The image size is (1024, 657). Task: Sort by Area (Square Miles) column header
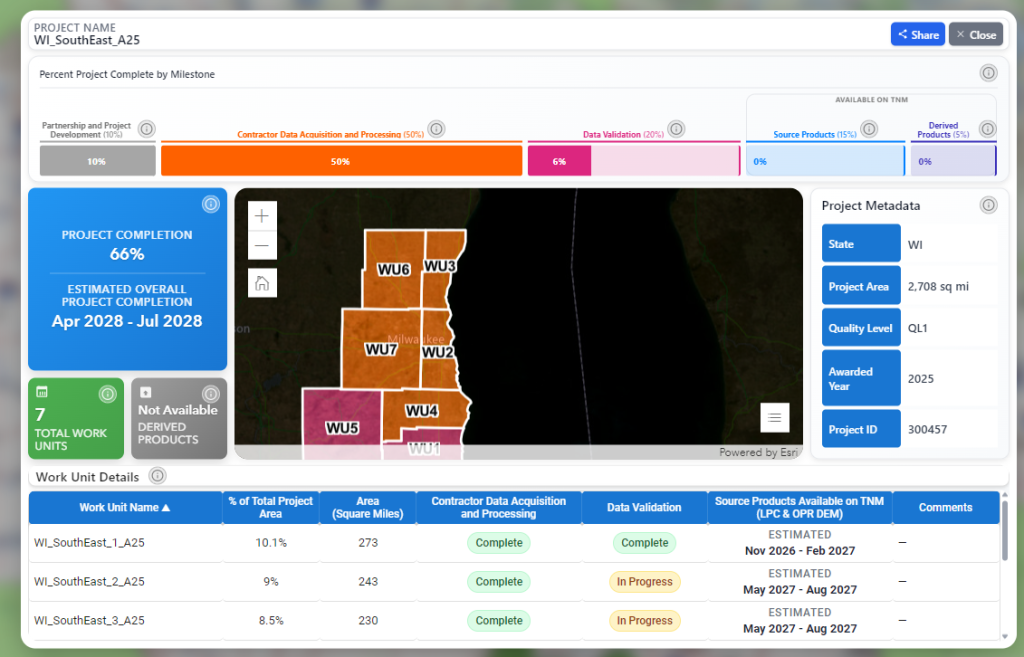(x=368, y=507)
